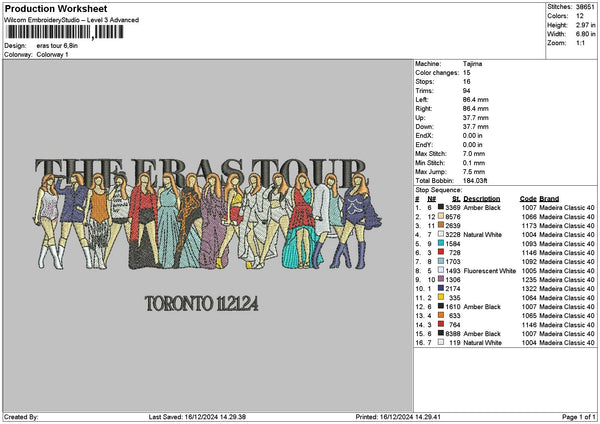Click the white swatch beside 3228 Natural White
This screenshot has width=600, height=424.
click(441, 234)
